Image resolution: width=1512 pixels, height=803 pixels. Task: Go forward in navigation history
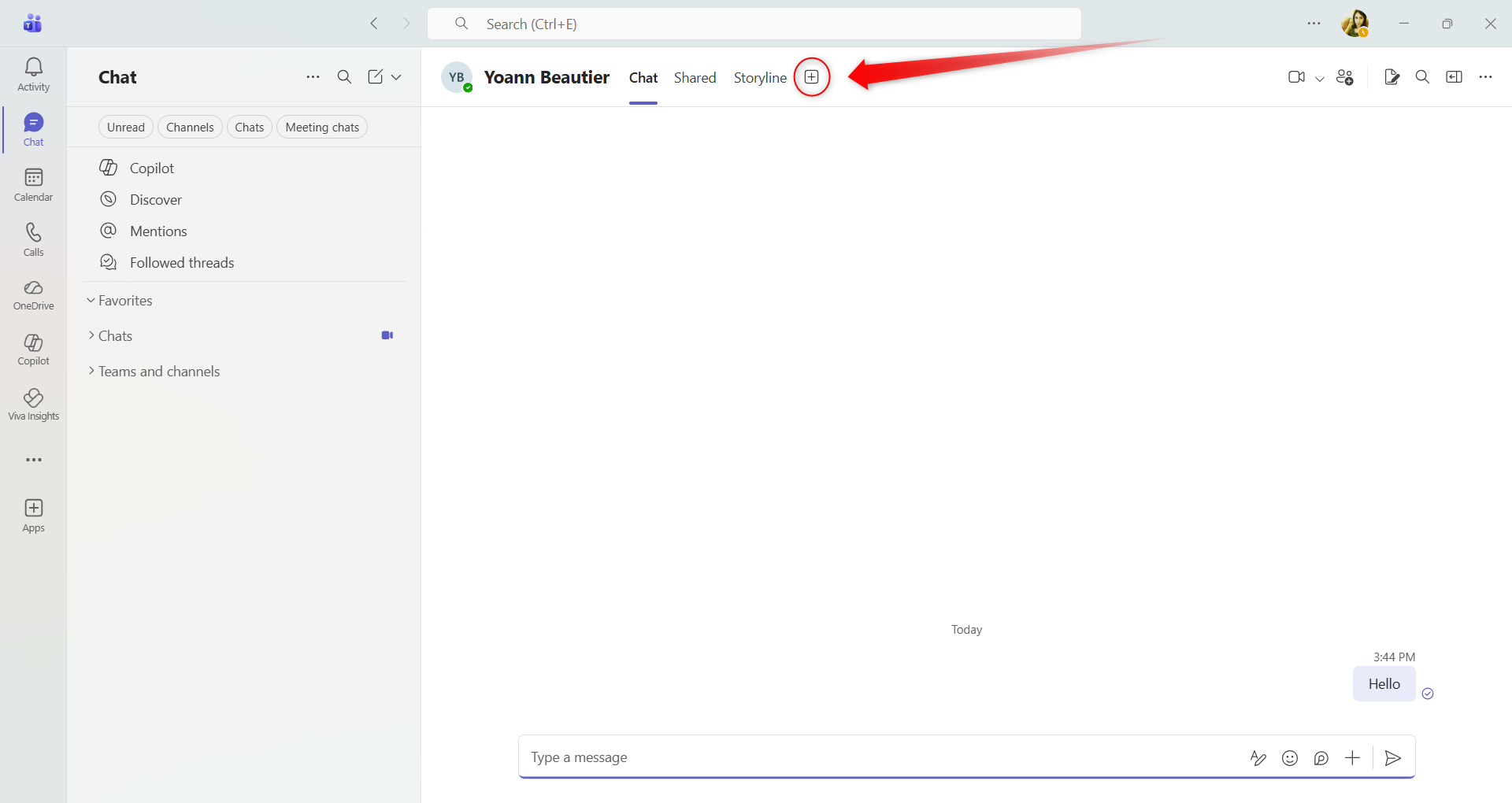406,24
